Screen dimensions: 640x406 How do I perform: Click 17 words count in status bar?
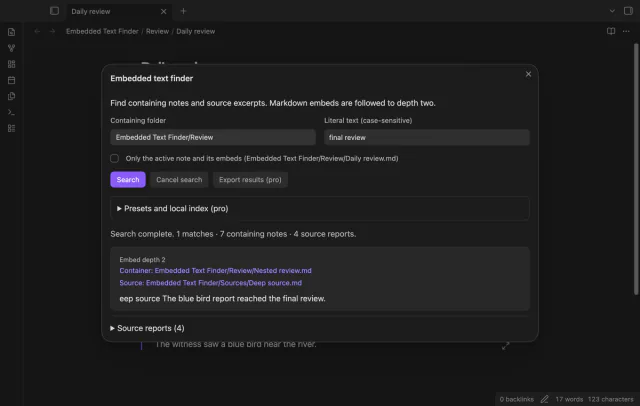coord(569,399)
